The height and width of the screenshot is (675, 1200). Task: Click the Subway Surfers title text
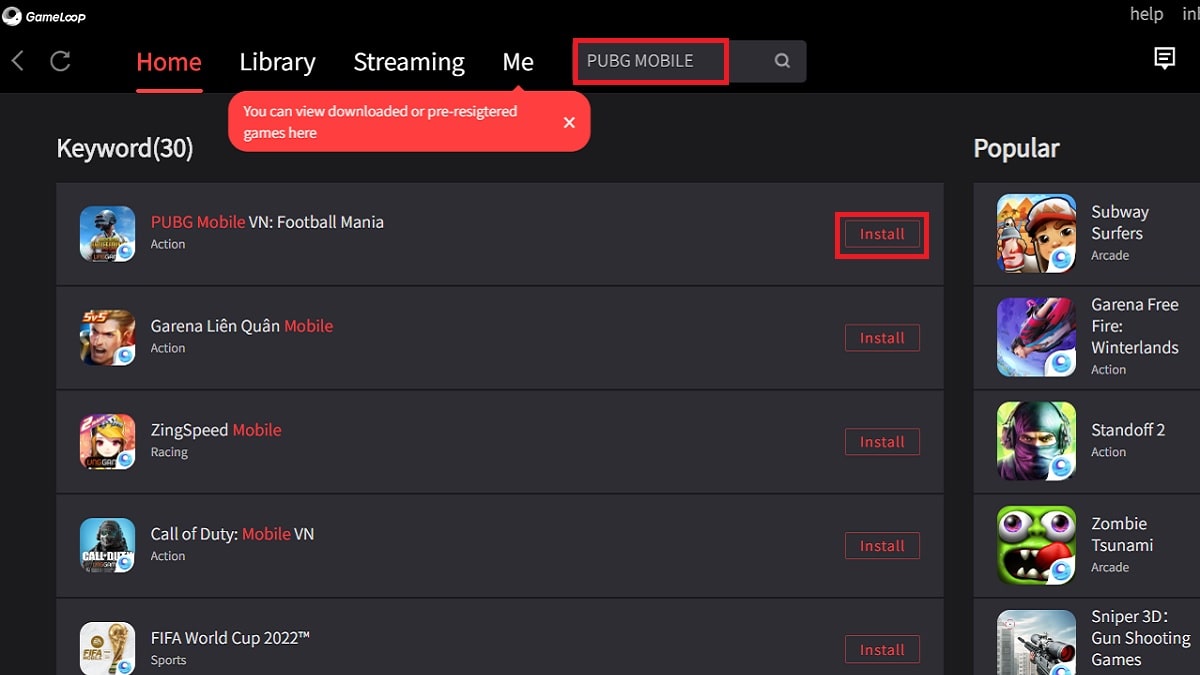pos(1120,222)
